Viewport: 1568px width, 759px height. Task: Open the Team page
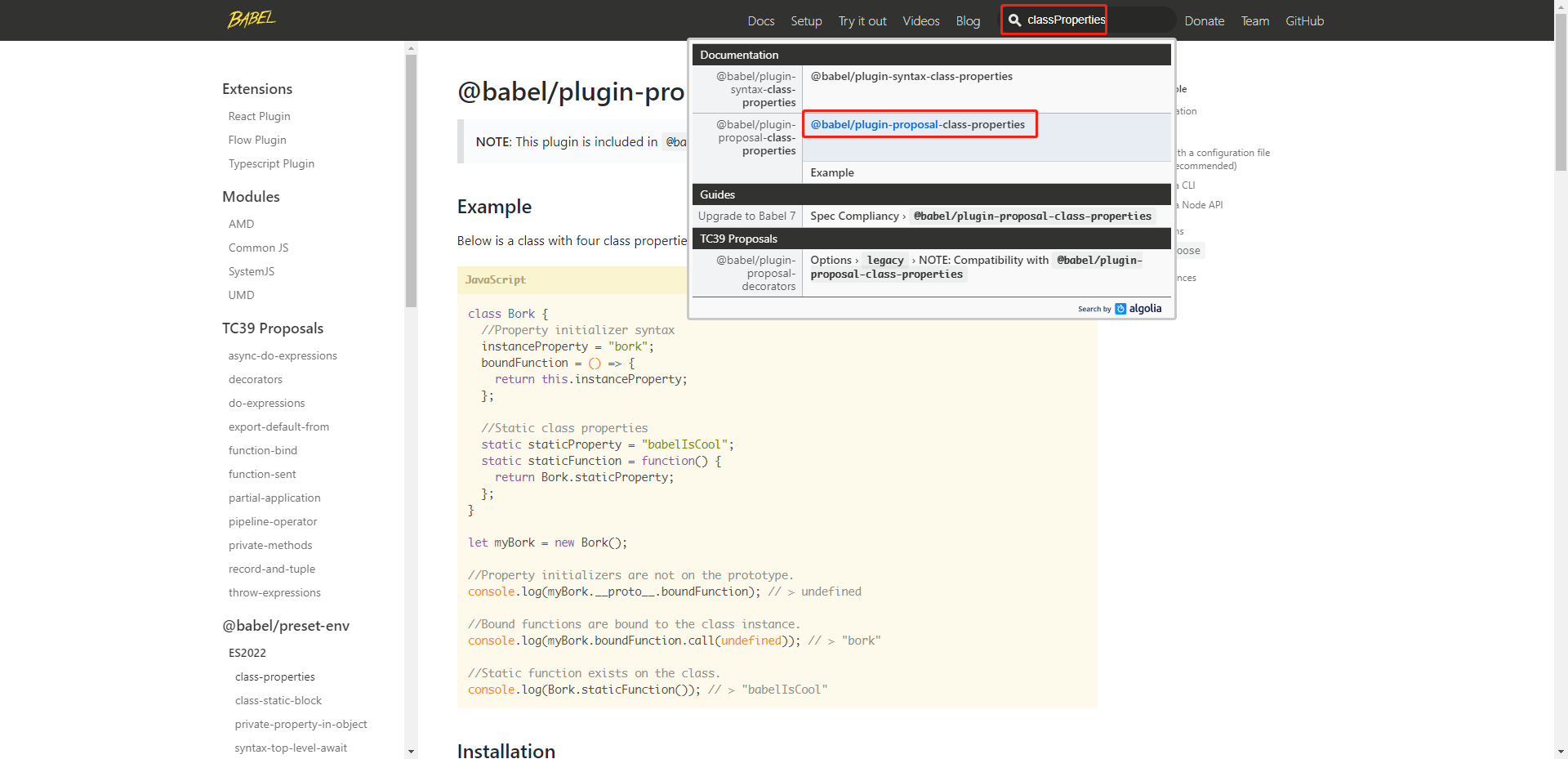pyautogui.click(x=1255, y=21)
